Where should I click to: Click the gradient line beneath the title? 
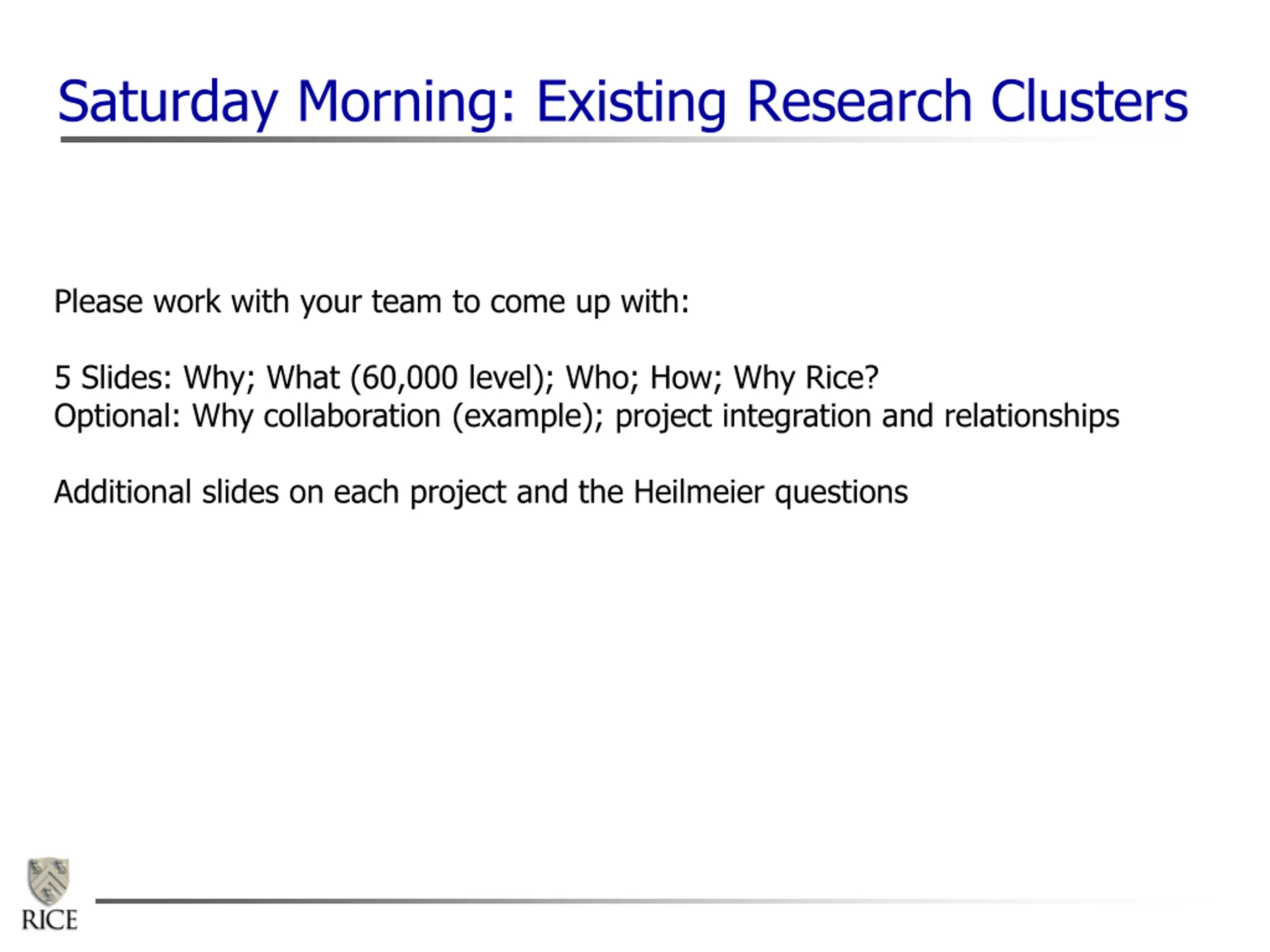pos(625,139)
